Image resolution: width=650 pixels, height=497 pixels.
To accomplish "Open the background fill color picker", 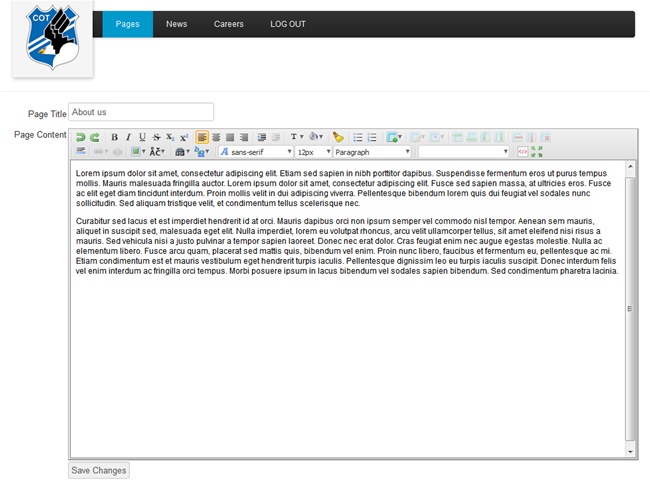I will (x=316, y=137).
